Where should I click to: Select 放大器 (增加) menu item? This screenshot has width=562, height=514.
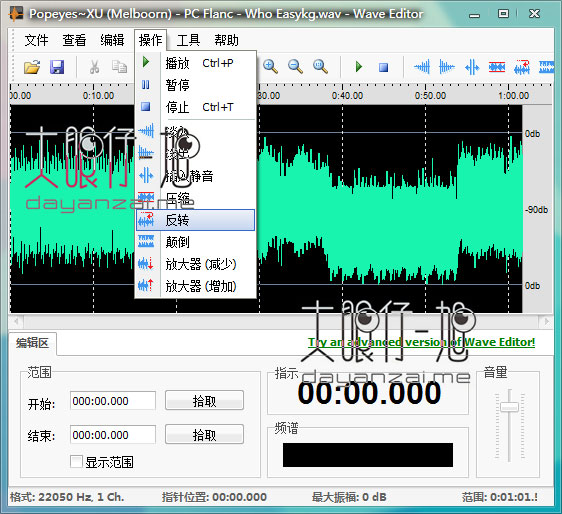(196, 286)
